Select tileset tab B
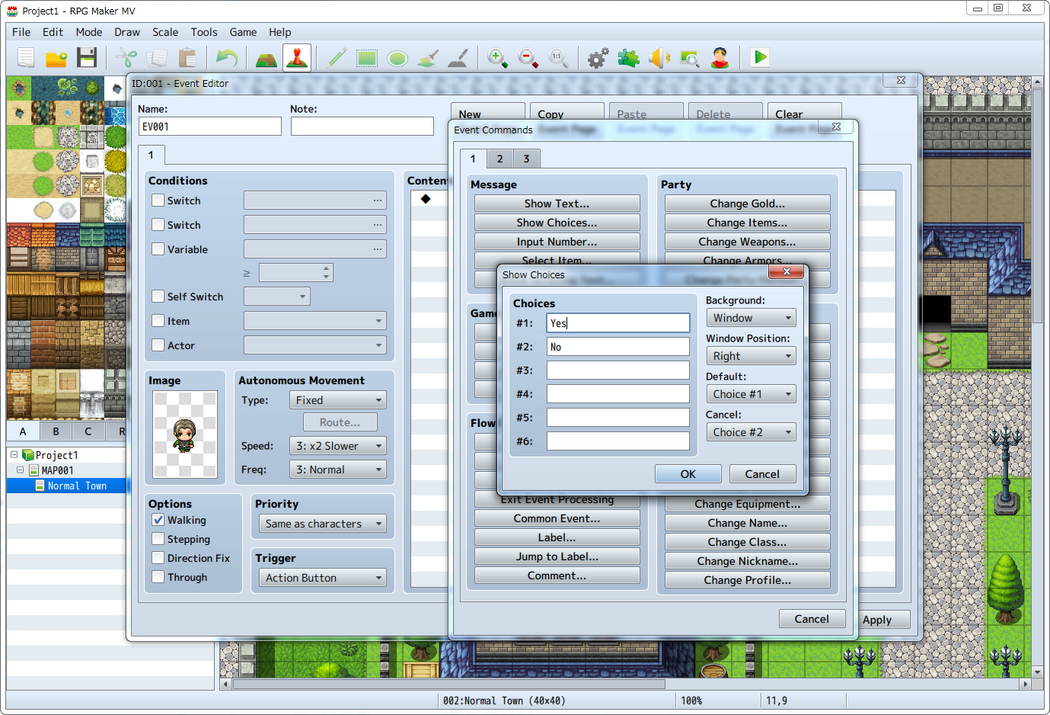Screen dimensions: 1050x715 pyautogui.click(x=56, y=431)
